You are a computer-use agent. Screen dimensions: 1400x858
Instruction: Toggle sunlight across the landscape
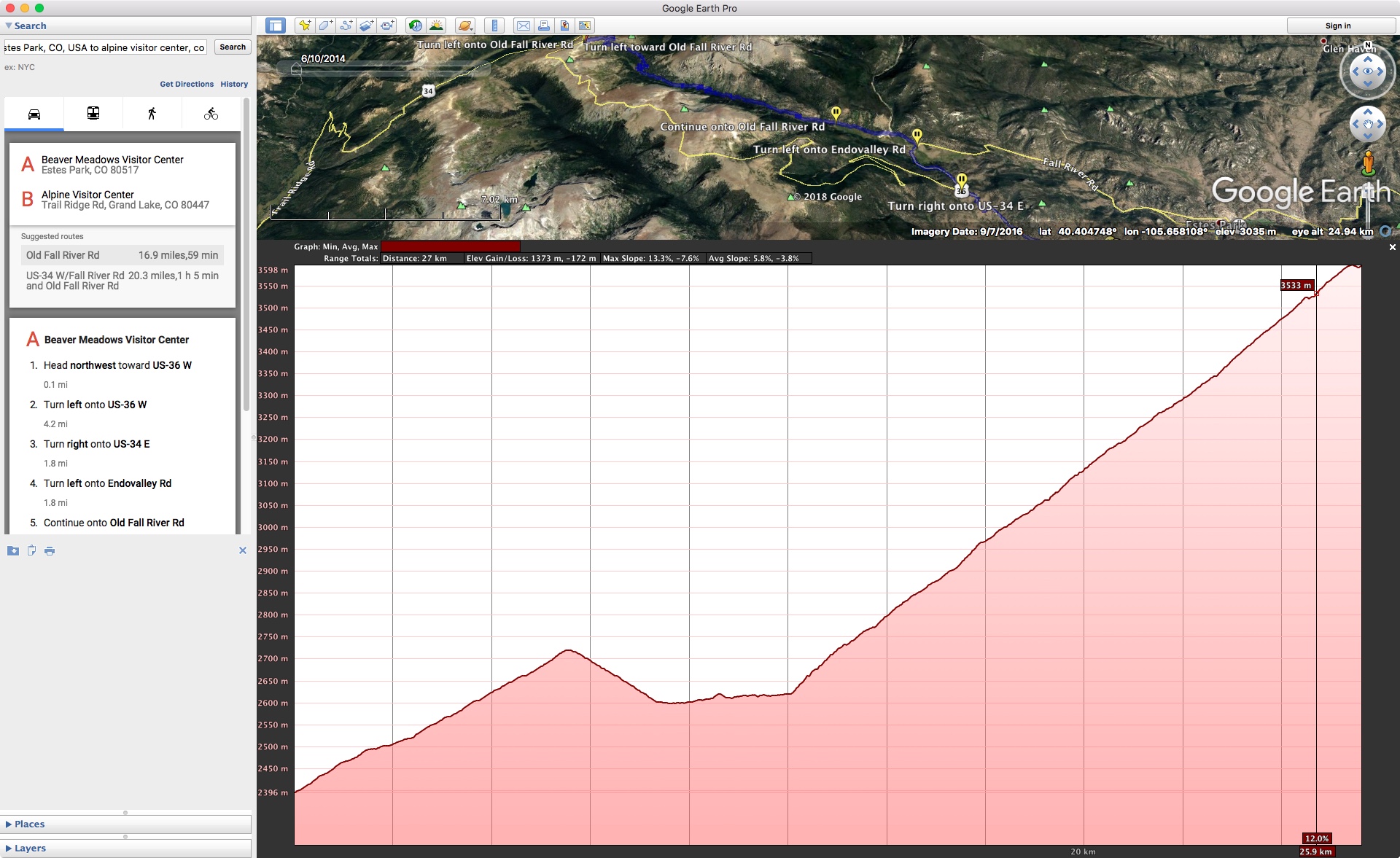[x=436, y=26]
